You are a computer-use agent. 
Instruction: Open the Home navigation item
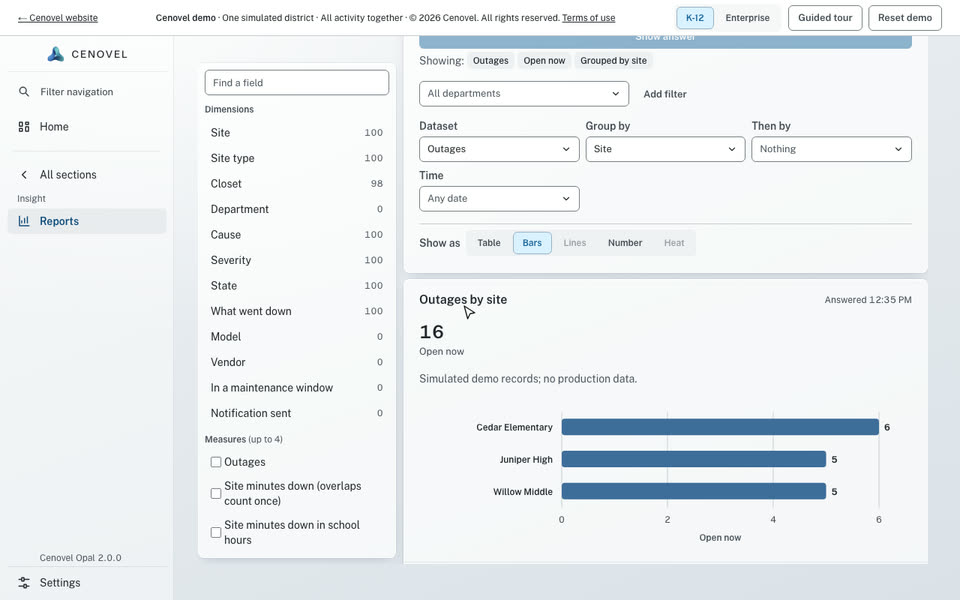[87, 127]
